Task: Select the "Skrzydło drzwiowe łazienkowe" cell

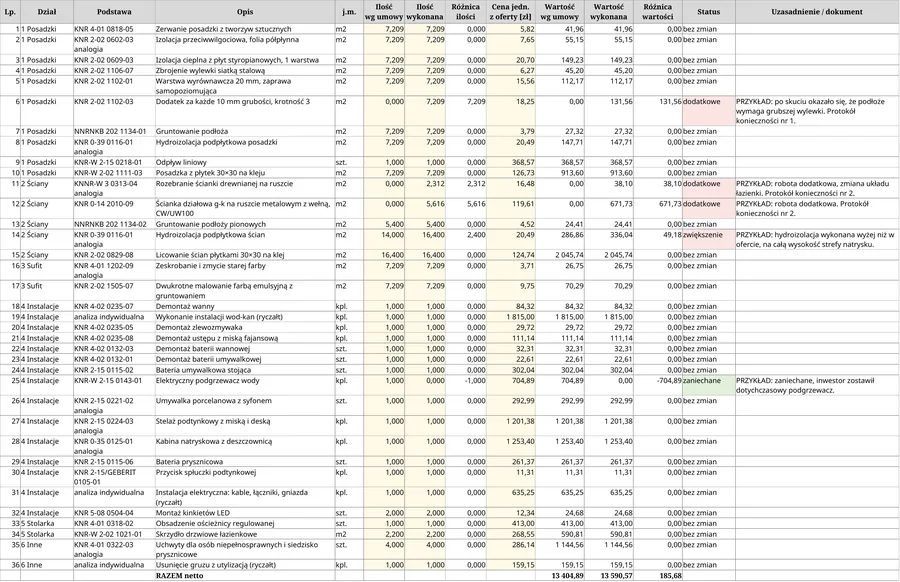Action: 245,534
